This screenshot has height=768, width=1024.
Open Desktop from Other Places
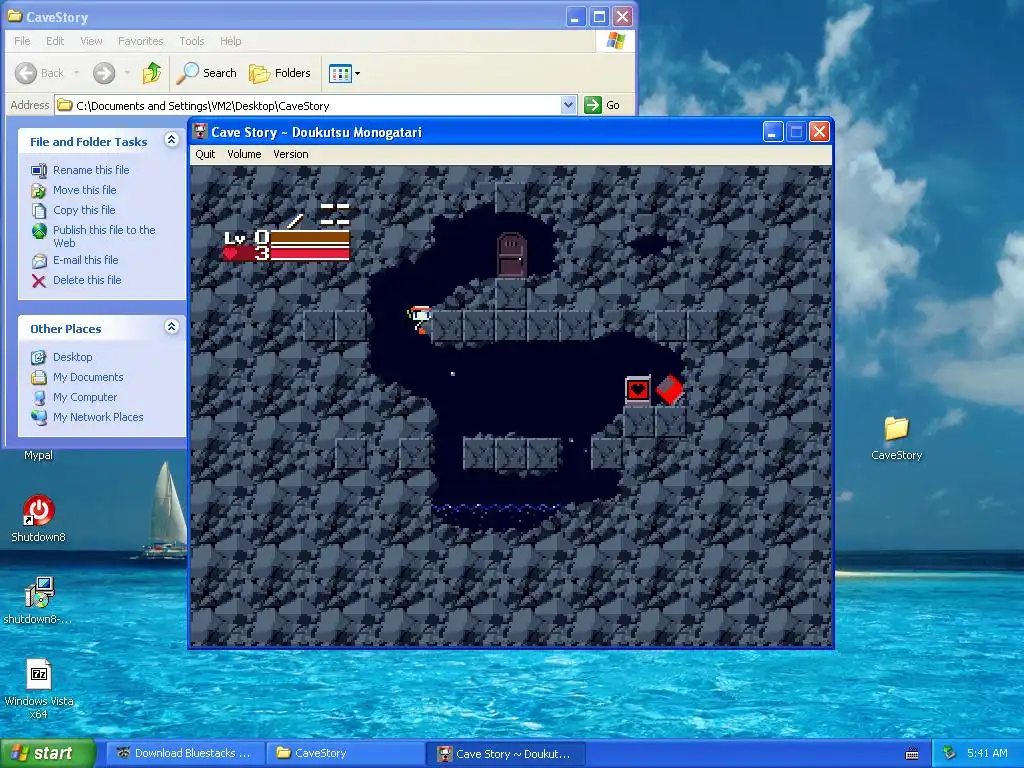[x=72, y=357]
